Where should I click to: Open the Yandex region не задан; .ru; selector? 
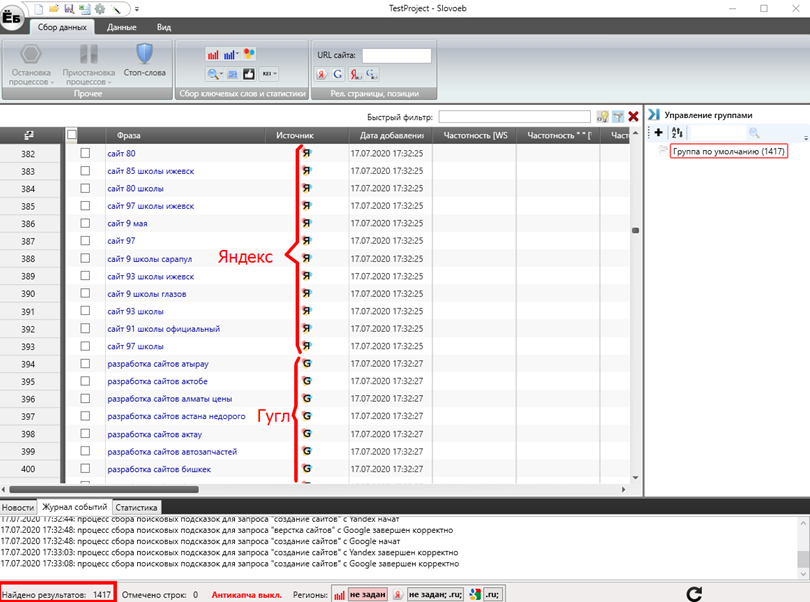pyautogui.click(x=435, y=594)
